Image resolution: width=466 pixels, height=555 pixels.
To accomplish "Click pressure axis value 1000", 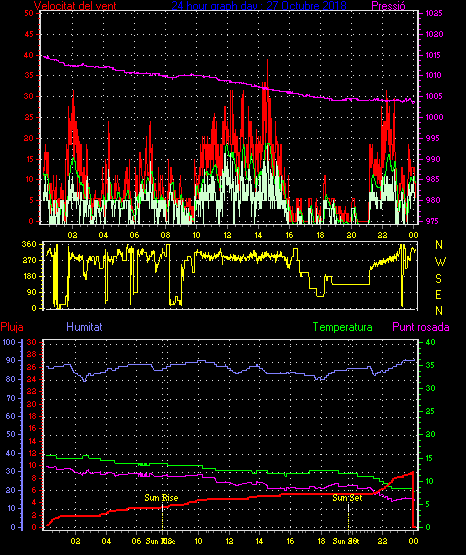I will (434, 117).
